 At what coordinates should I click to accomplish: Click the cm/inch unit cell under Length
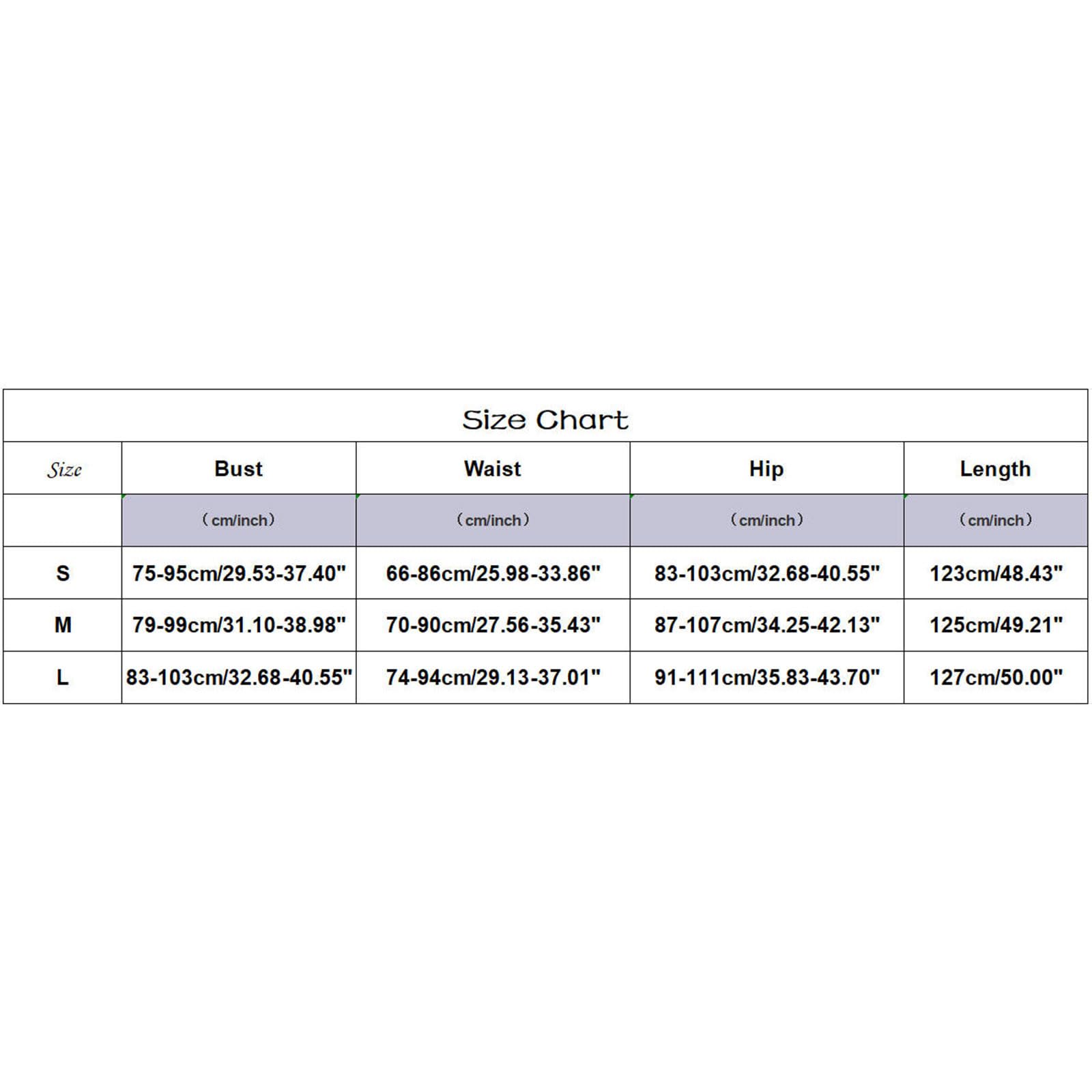coord(995,520)
